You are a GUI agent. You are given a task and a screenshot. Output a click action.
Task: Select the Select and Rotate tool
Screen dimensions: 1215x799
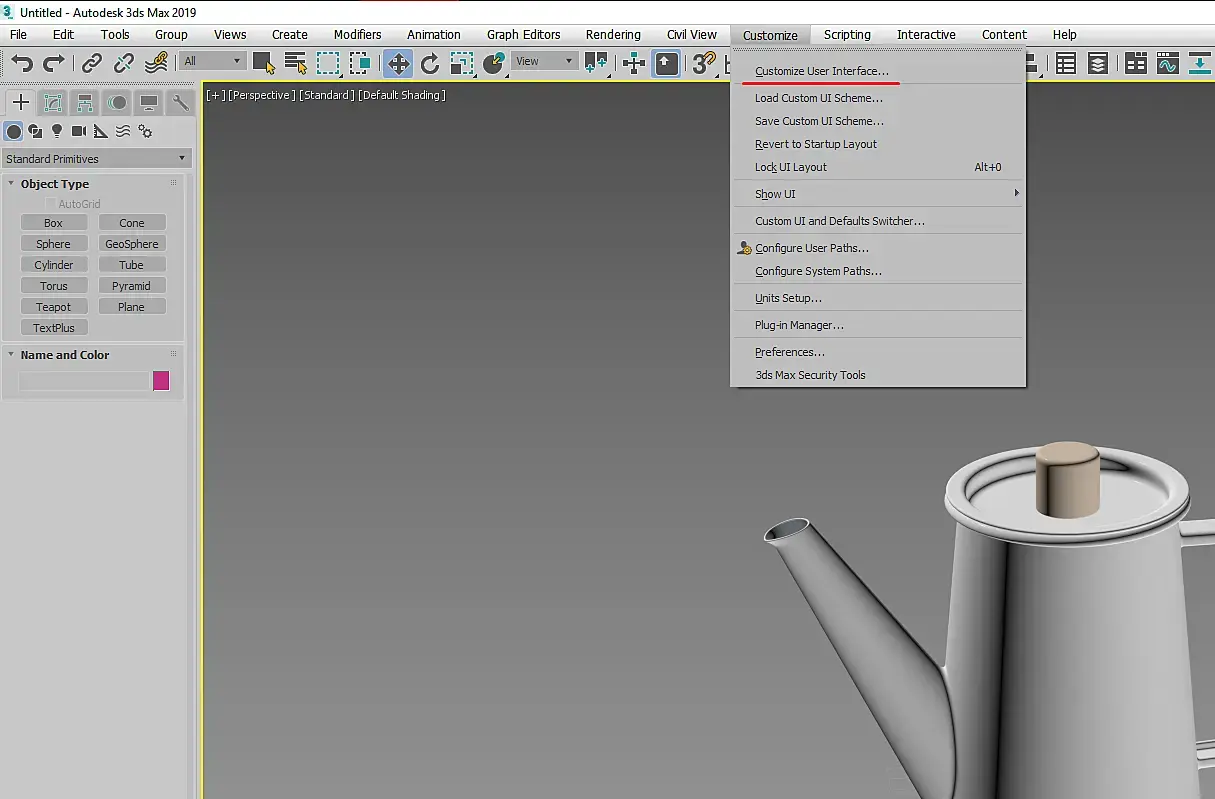click(x=430, y=64)
